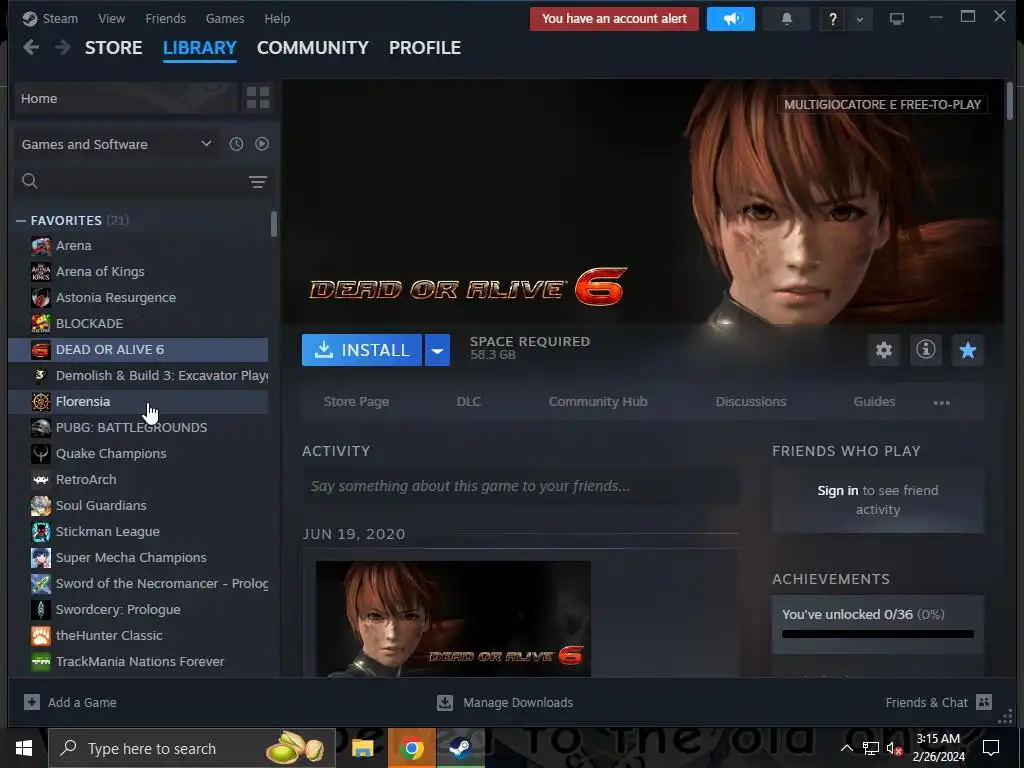Image resolution: width=1024 pixels, height=768 pixels.
Task: Open Chrome from the taskbar
Action: (x=411, y=748)
